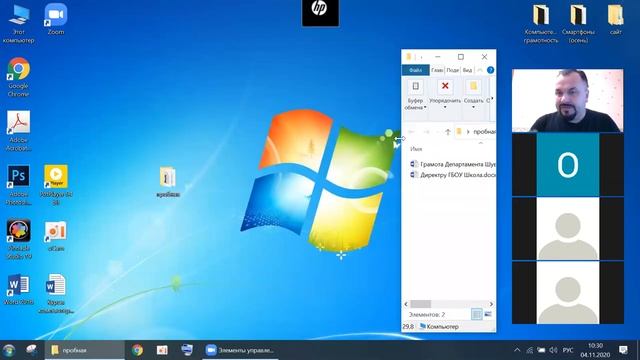Open Chrome from the taskbar

pos(137,350)
